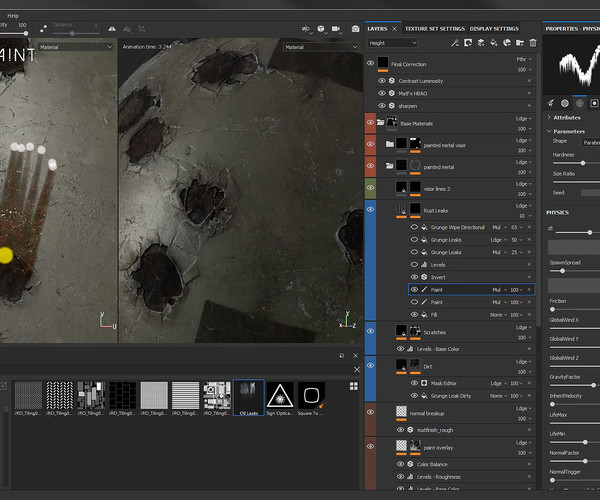This screenshot has height=500, width=600.
Task: Select the Scratches layer
Action: pyautogui.click(x=456, y=332)
